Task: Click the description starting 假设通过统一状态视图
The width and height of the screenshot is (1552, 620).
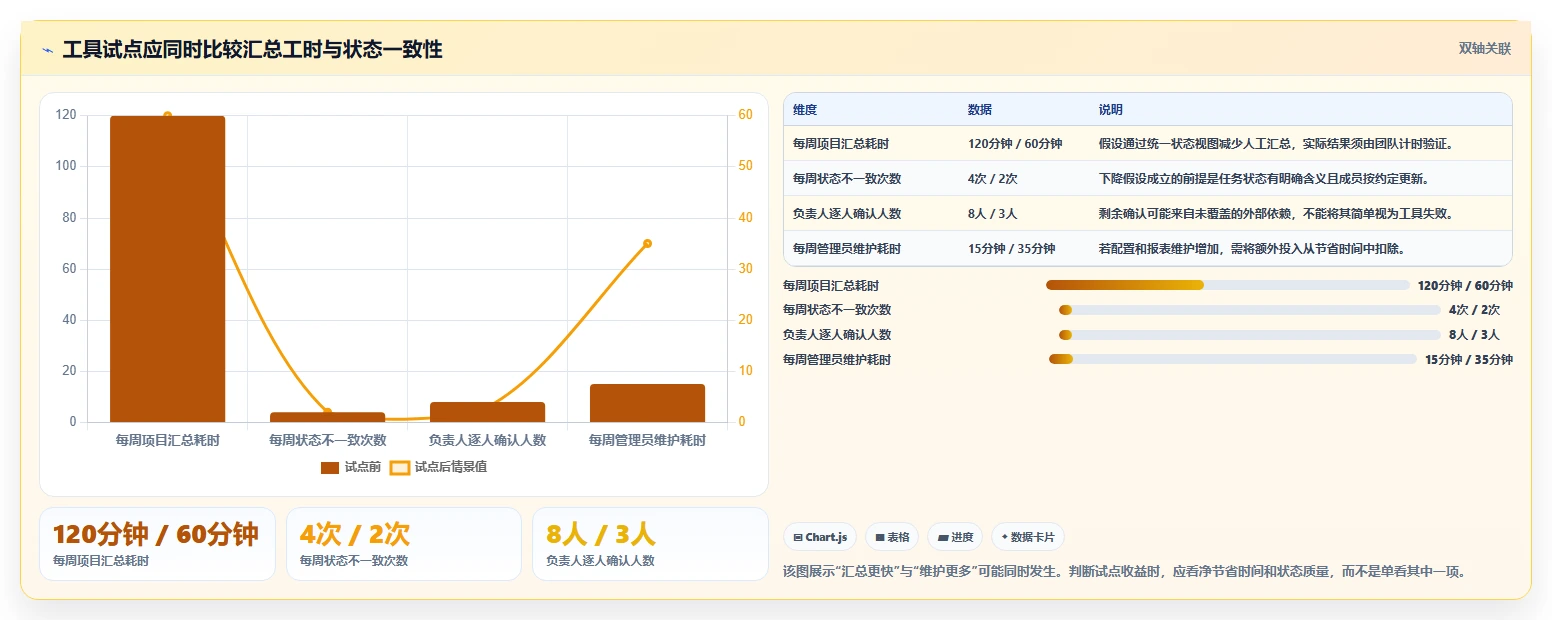Action: (x=1276, y=144)
